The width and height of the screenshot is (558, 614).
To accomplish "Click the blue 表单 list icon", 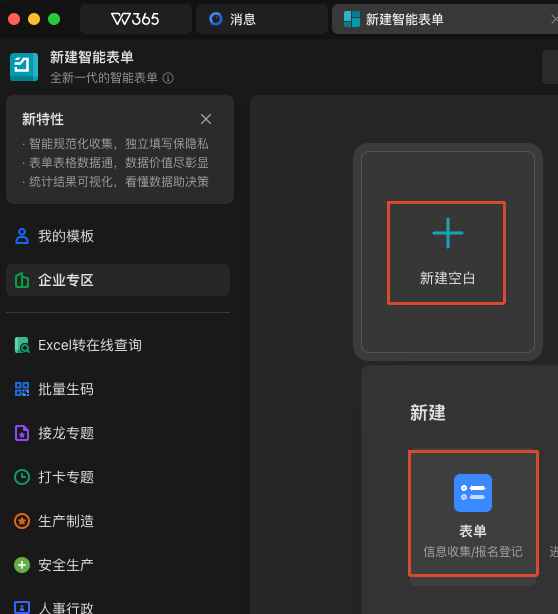I will pyautogui.click(x=473, y=493).
